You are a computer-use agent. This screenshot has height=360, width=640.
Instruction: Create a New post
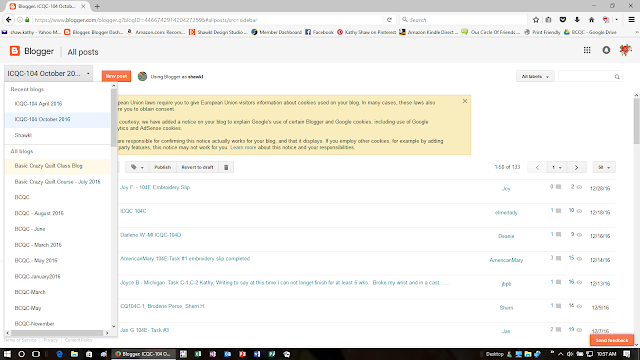(116, 76)
